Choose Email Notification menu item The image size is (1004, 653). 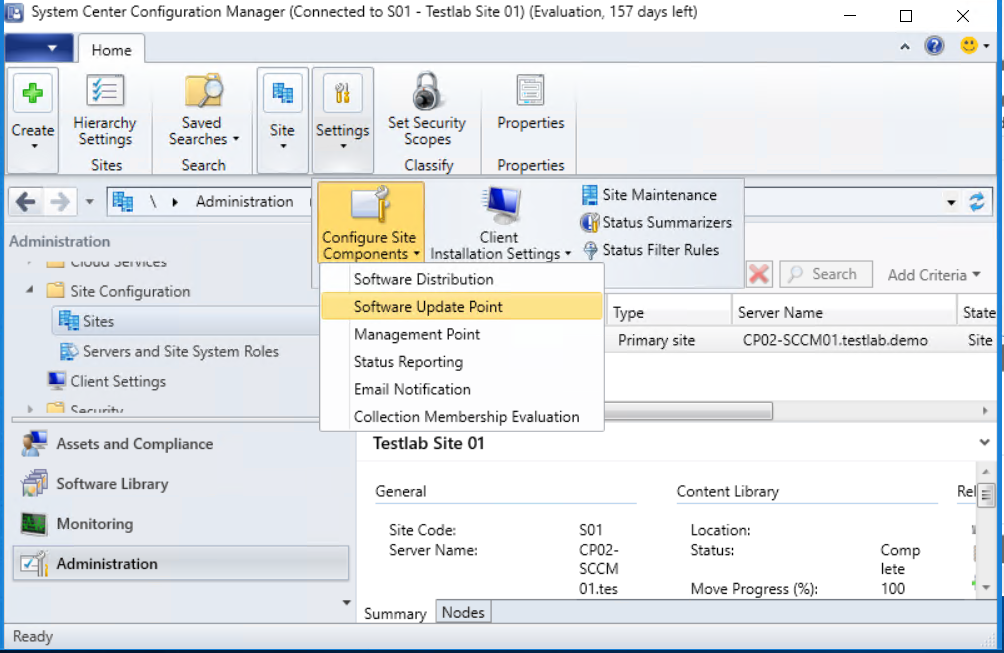(462, 389)
